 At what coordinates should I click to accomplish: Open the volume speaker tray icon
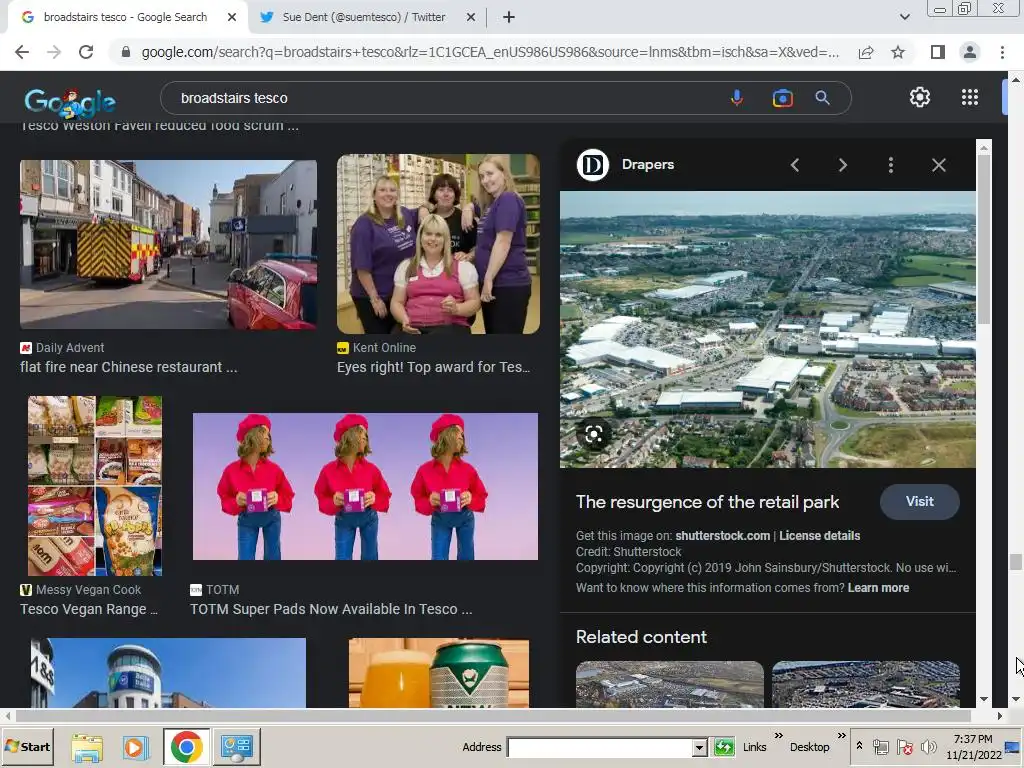point(928,747)
